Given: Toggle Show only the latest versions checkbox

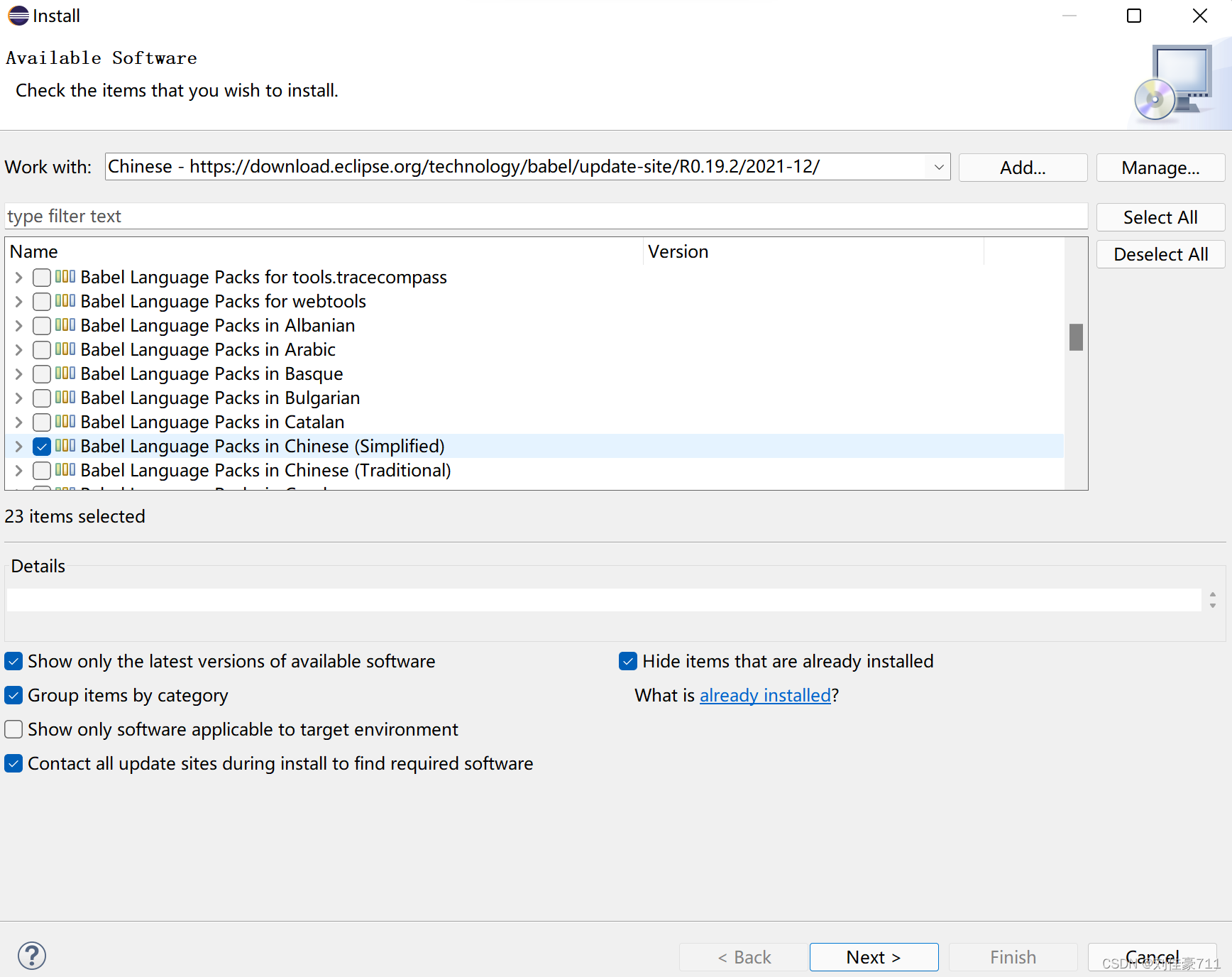Looking at the screenshot, I should coord(13,662).
